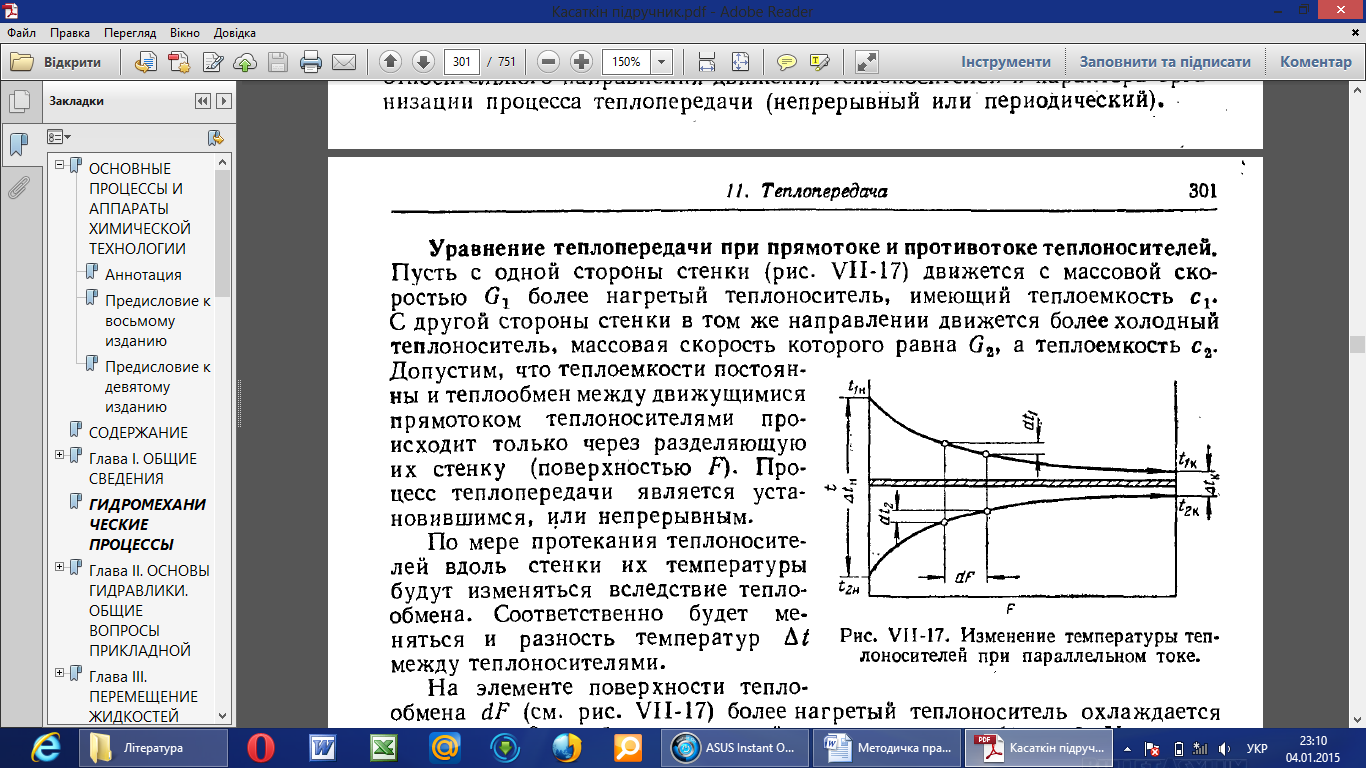
Task: Click the fit one full page icon
Action: [x=740, y=62]
